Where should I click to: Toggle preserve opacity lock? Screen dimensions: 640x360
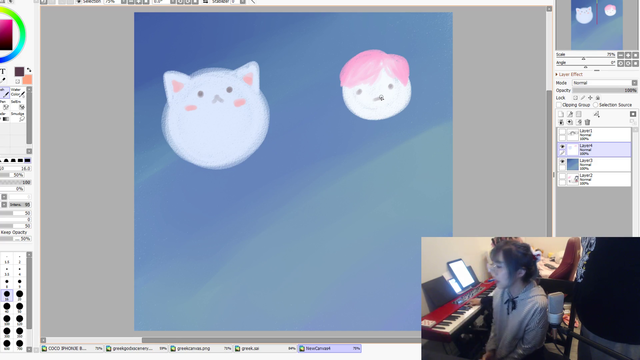tap(575, 98)
